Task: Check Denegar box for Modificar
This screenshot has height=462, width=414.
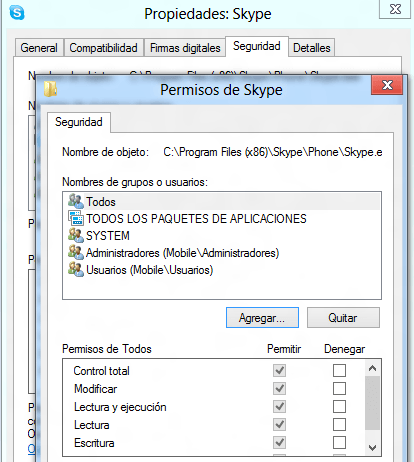Action: click(x=339, y=388)
